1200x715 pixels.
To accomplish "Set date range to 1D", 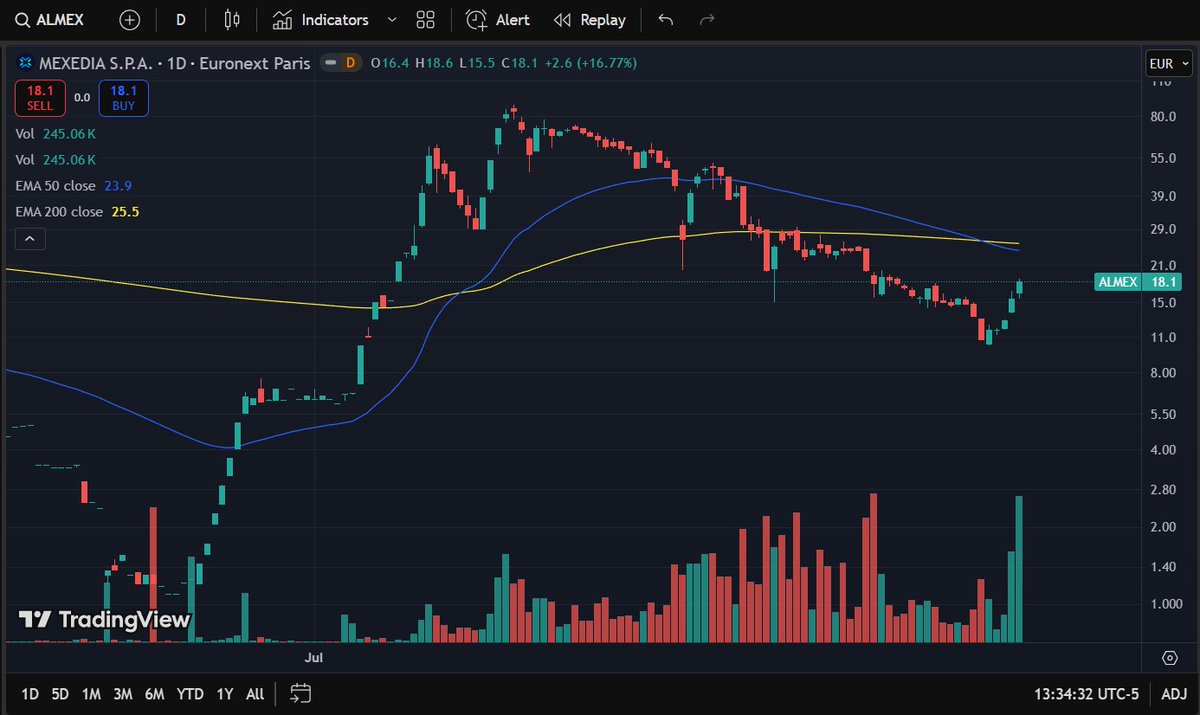I will pos(30,693).
